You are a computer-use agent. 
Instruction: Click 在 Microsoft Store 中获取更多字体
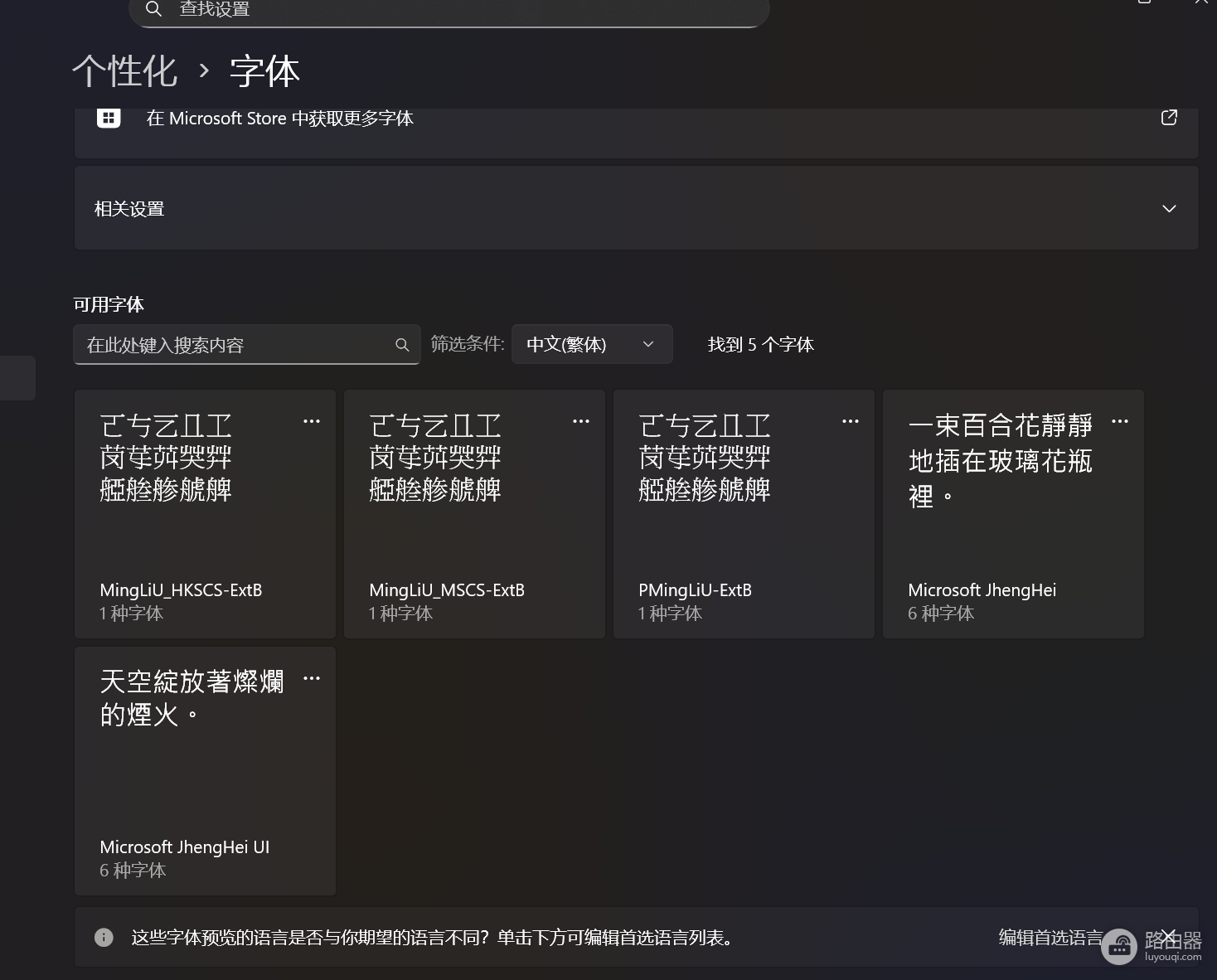click(x=280, y=119)
